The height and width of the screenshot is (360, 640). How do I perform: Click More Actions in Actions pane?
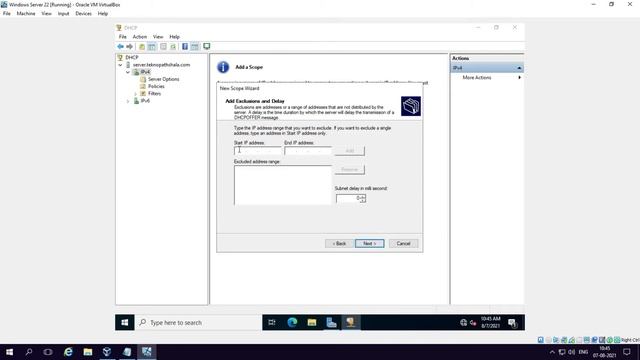click(x=477, y=78)
